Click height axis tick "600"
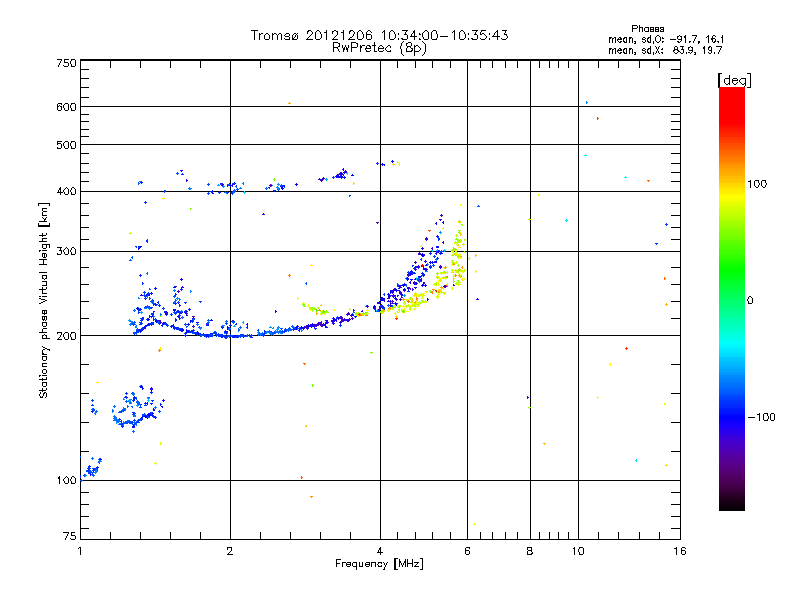The height and width of the screenshot is (600, 800). point(67,107)
